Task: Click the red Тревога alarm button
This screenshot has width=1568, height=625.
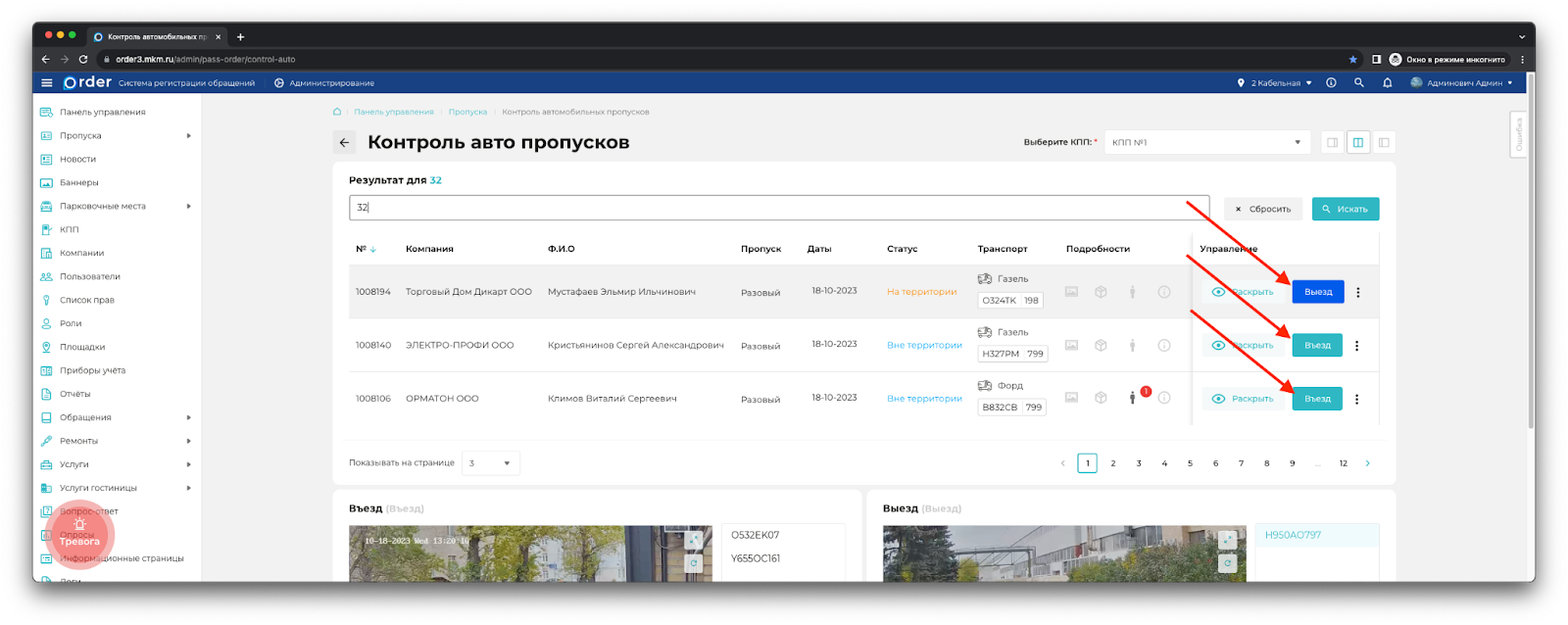Action: (x=79, y=535)
